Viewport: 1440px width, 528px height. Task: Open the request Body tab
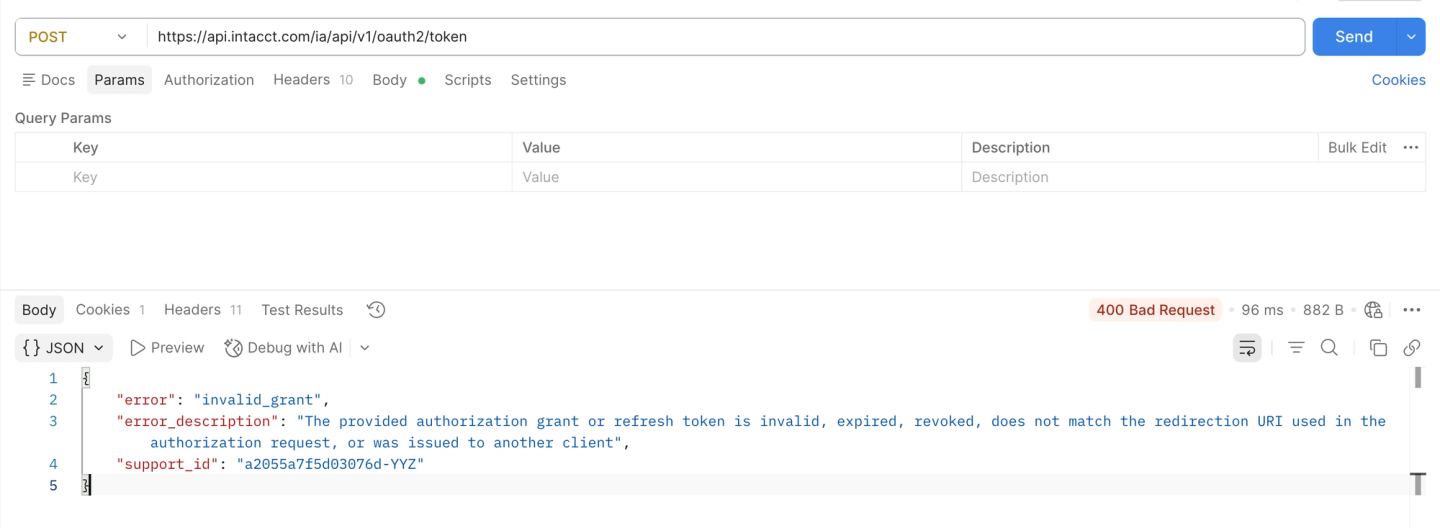click(x=398, y=80)
